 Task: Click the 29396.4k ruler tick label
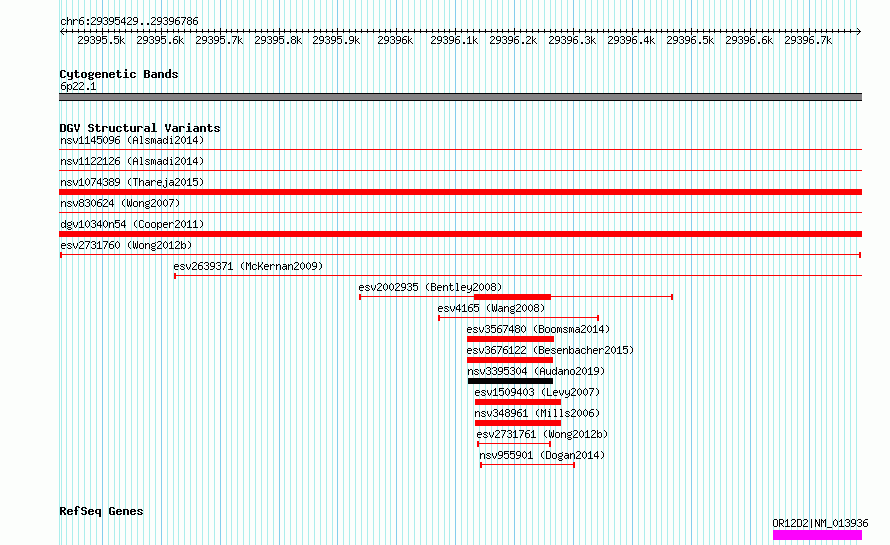click(x=631, y=40)
